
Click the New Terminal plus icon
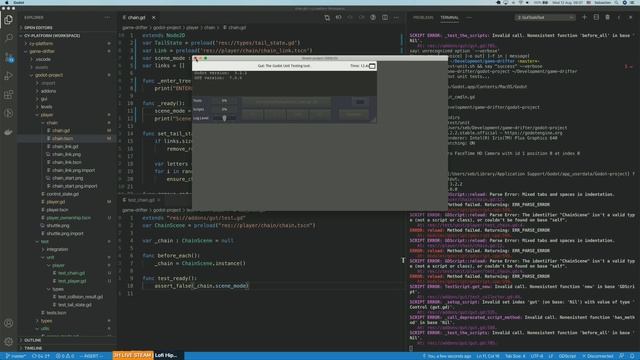pos(584,18)
